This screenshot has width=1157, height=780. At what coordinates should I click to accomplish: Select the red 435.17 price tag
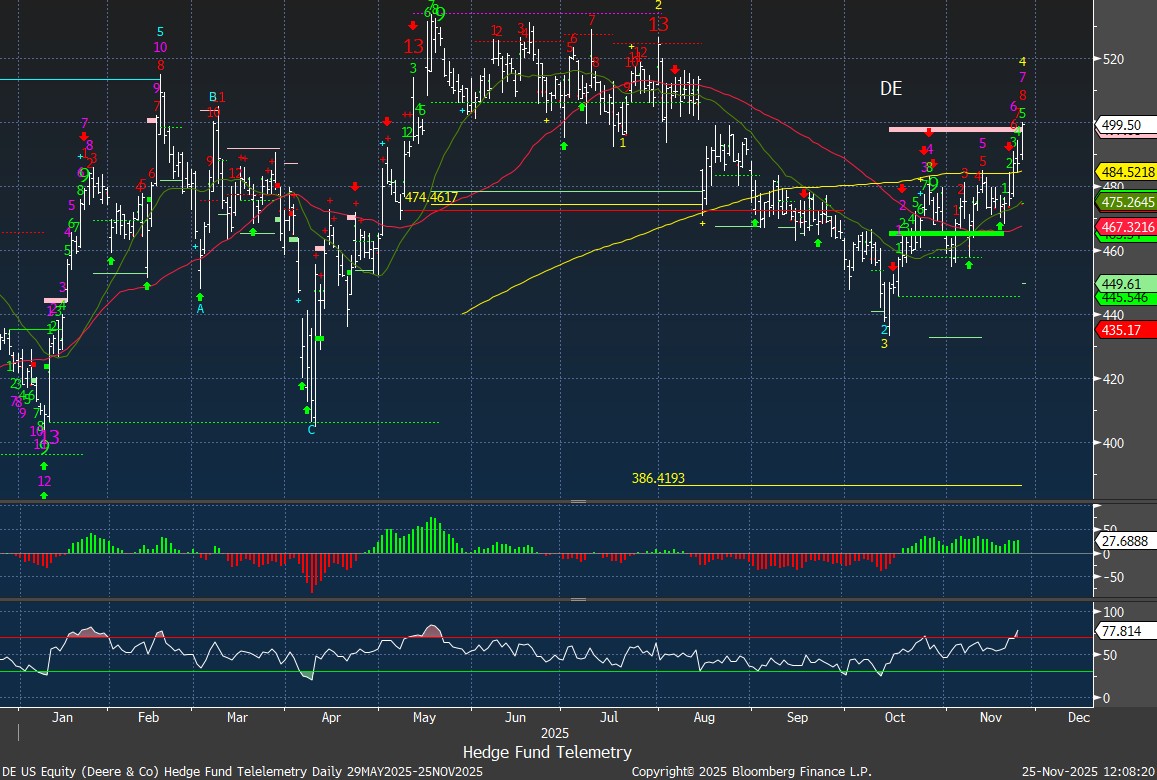point(1119,329)
